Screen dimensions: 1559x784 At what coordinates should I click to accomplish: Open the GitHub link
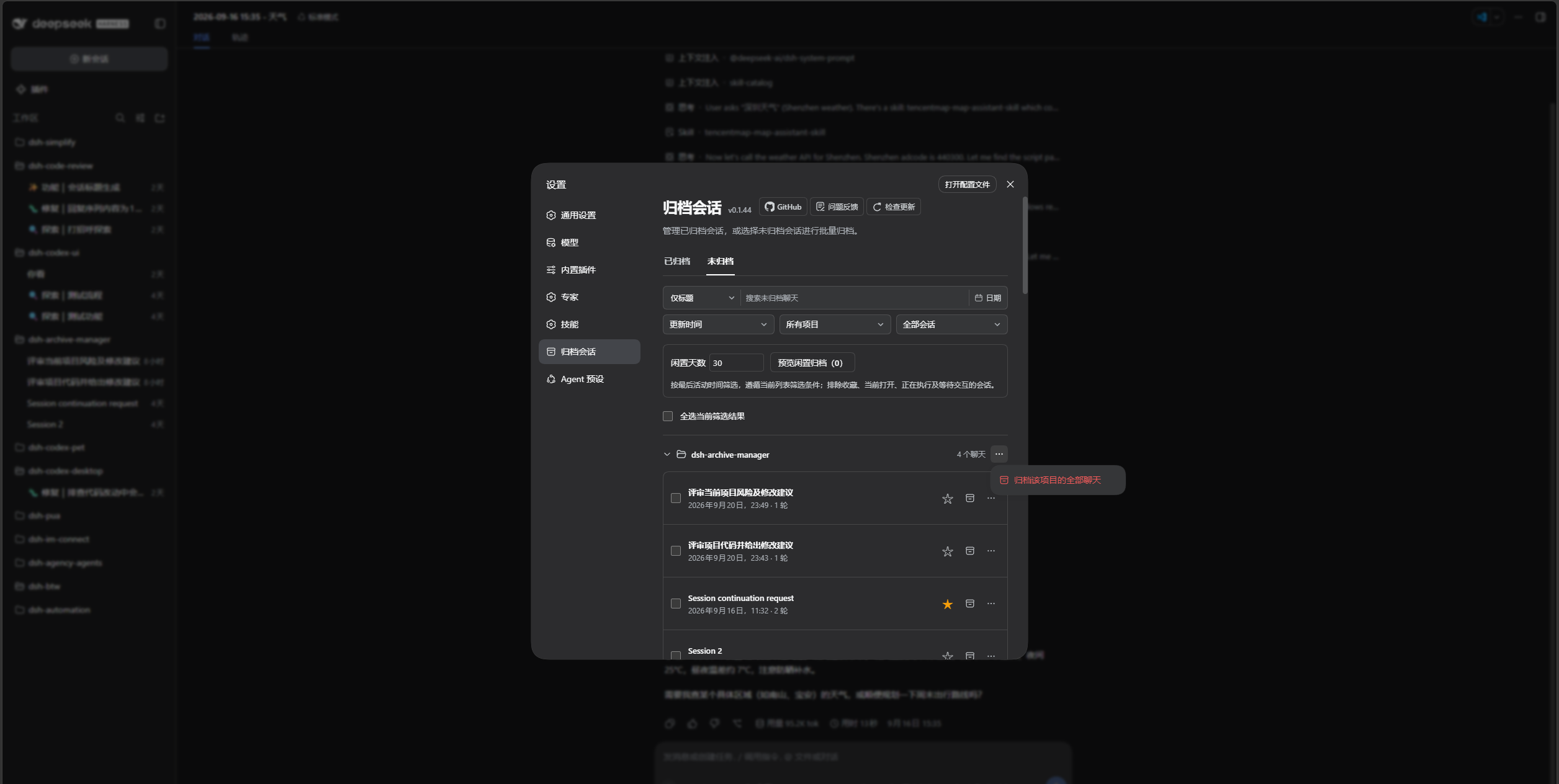783,207
